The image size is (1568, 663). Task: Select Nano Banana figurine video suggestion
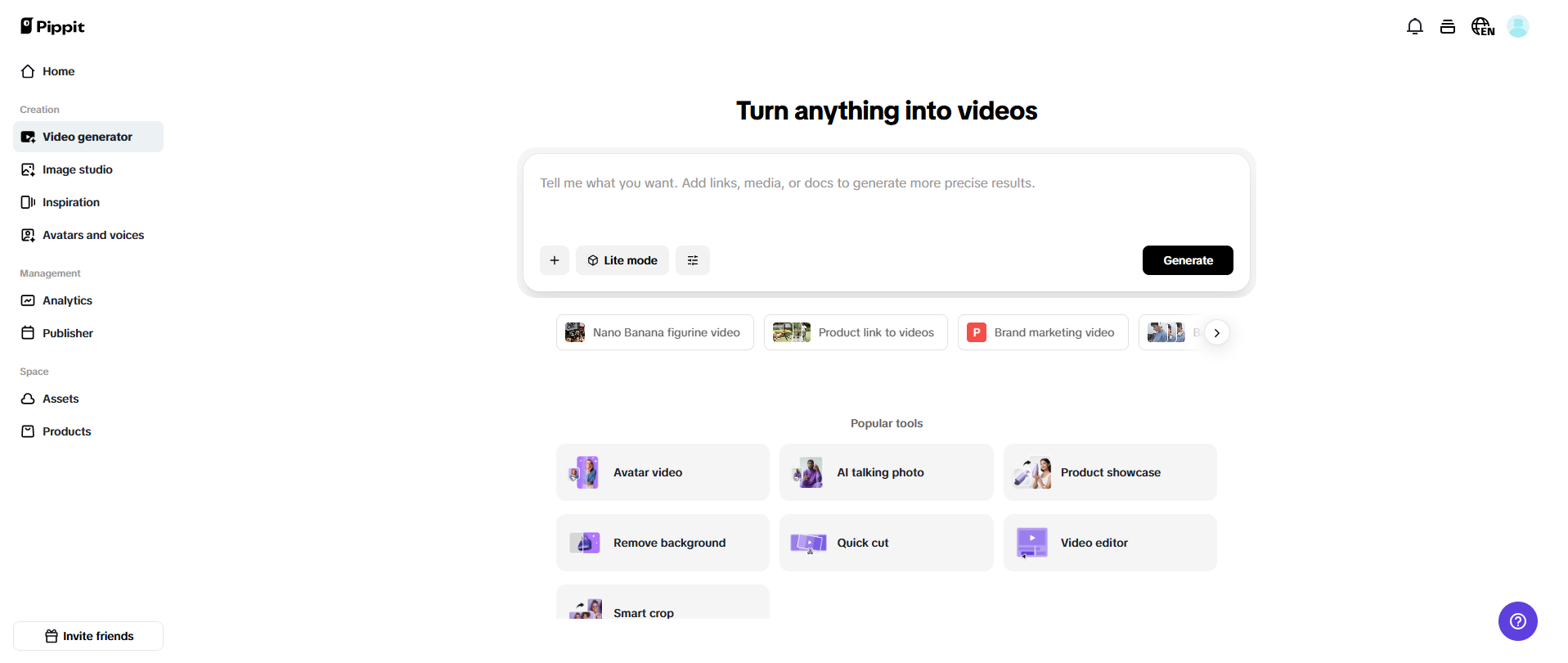(x=655, y=332)
